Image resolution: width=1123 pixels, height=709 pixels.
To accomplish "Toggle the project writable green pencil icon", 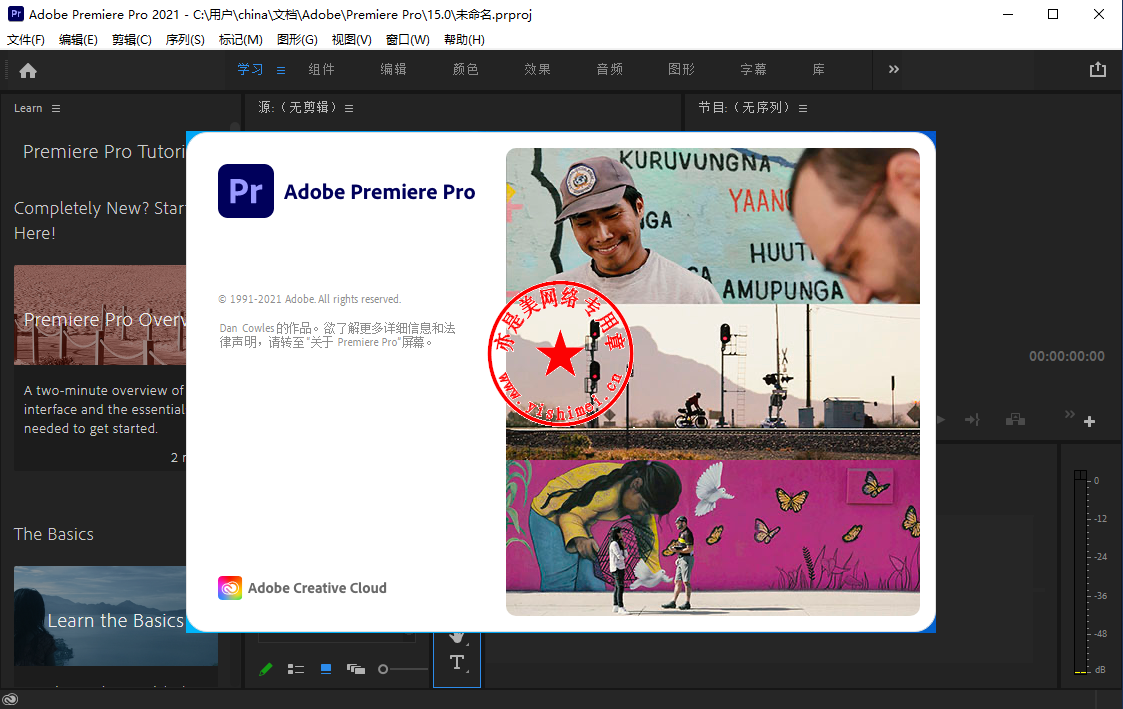I will tap(266, 669).
